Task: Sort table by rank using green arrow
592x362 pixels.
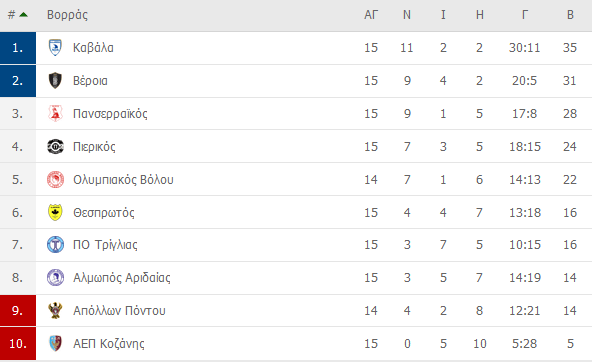Action: pos(23,15)
